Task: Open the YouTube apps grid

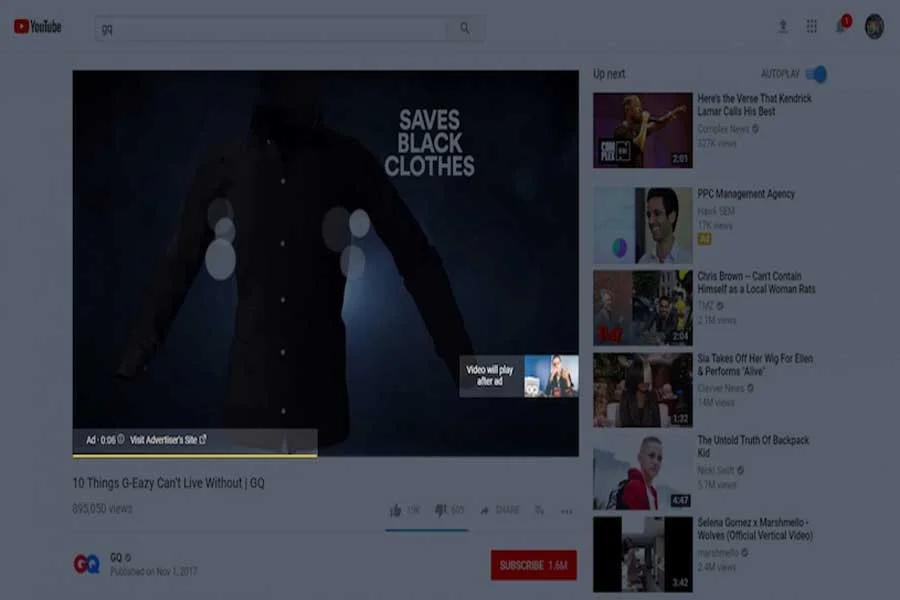Action: coord(812,27)
